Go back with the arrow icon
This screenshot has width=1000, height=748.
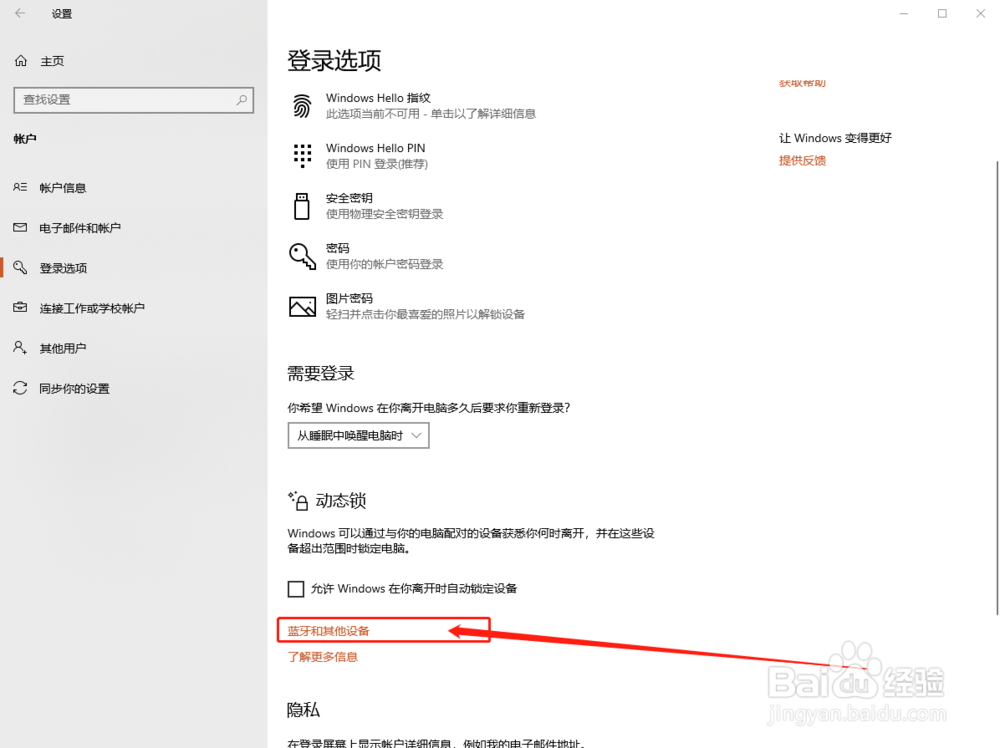(x=20, y=13)
